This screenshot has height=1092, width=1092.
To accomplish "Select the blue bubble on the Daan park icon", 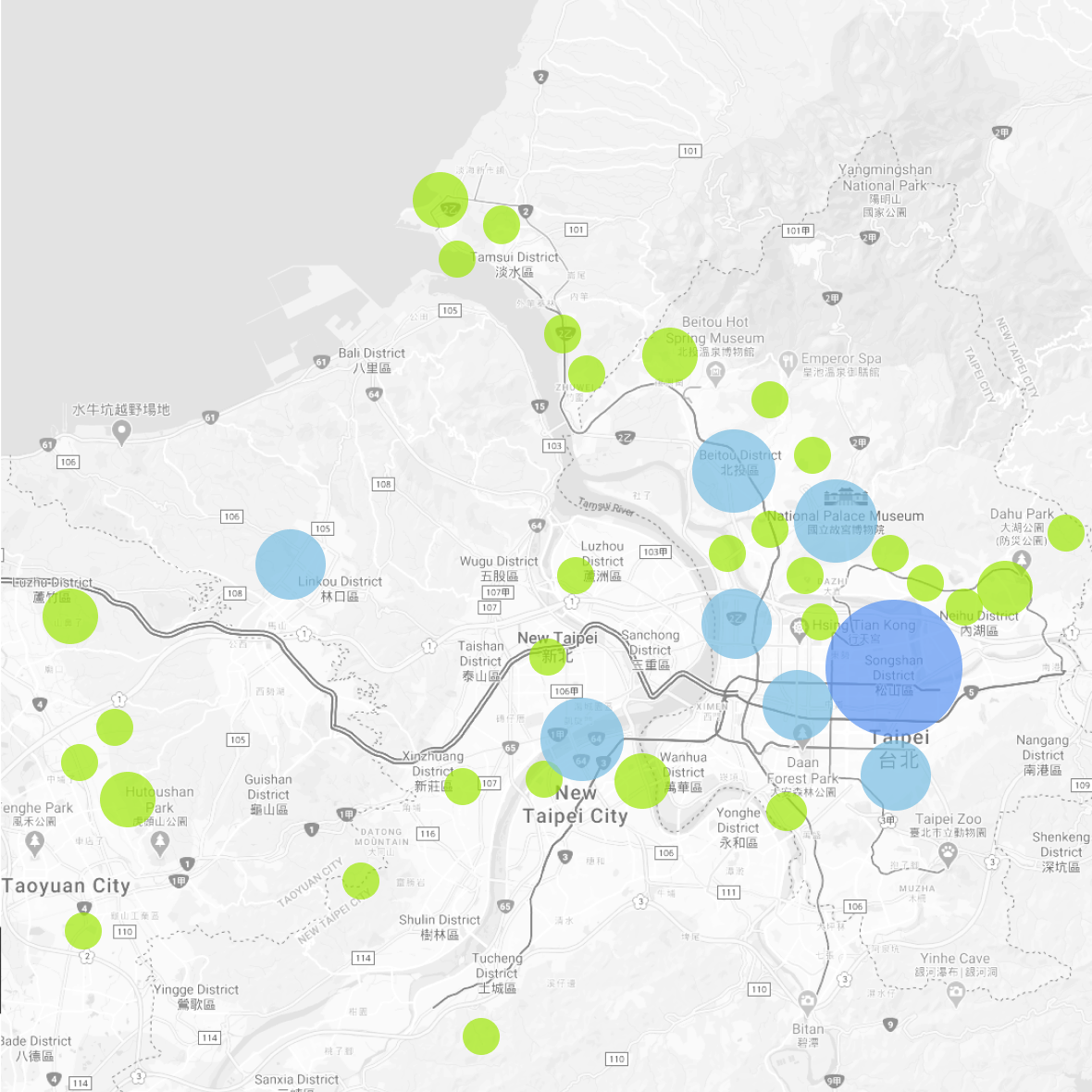I will click(798, 705).
